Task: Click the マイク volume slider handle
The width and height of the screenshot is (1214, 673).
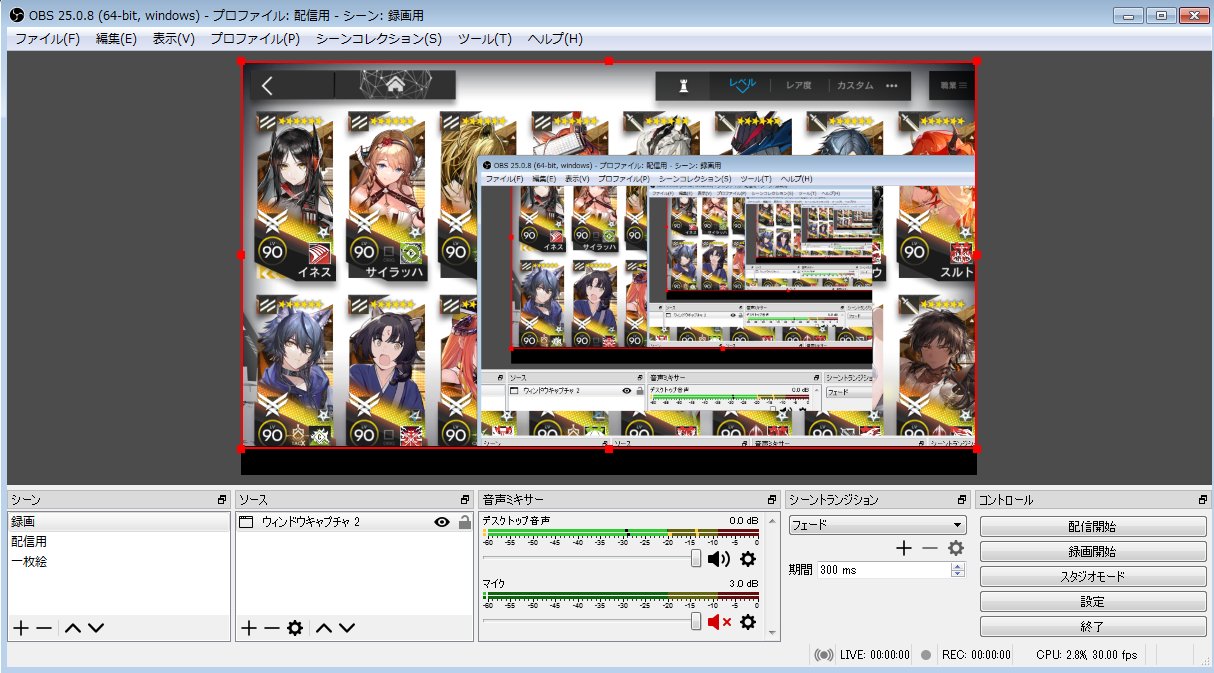Action: click(x=696, y=622)
